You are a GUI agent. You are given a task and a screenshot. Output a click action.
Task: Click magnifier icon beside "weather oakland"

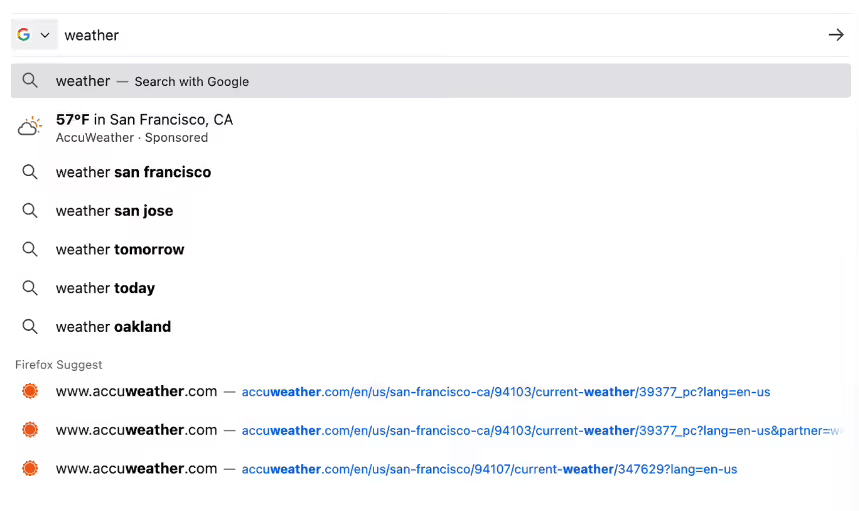click(x=30, y=327)
